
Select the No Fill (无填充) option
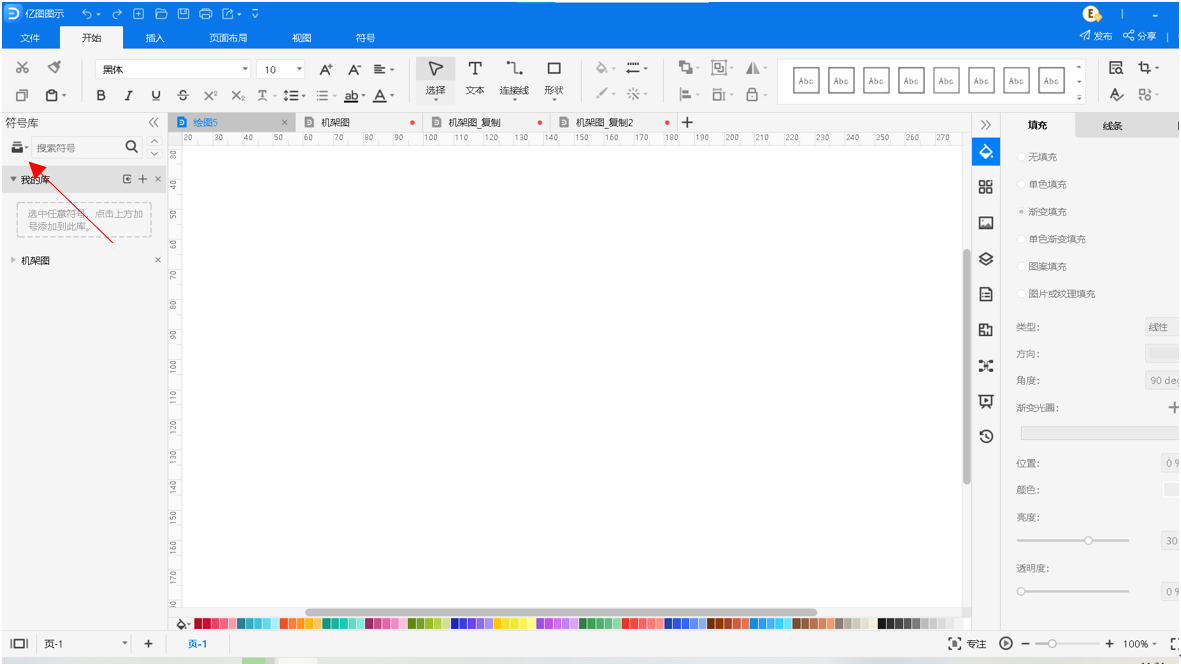[x=1021, y=157]
